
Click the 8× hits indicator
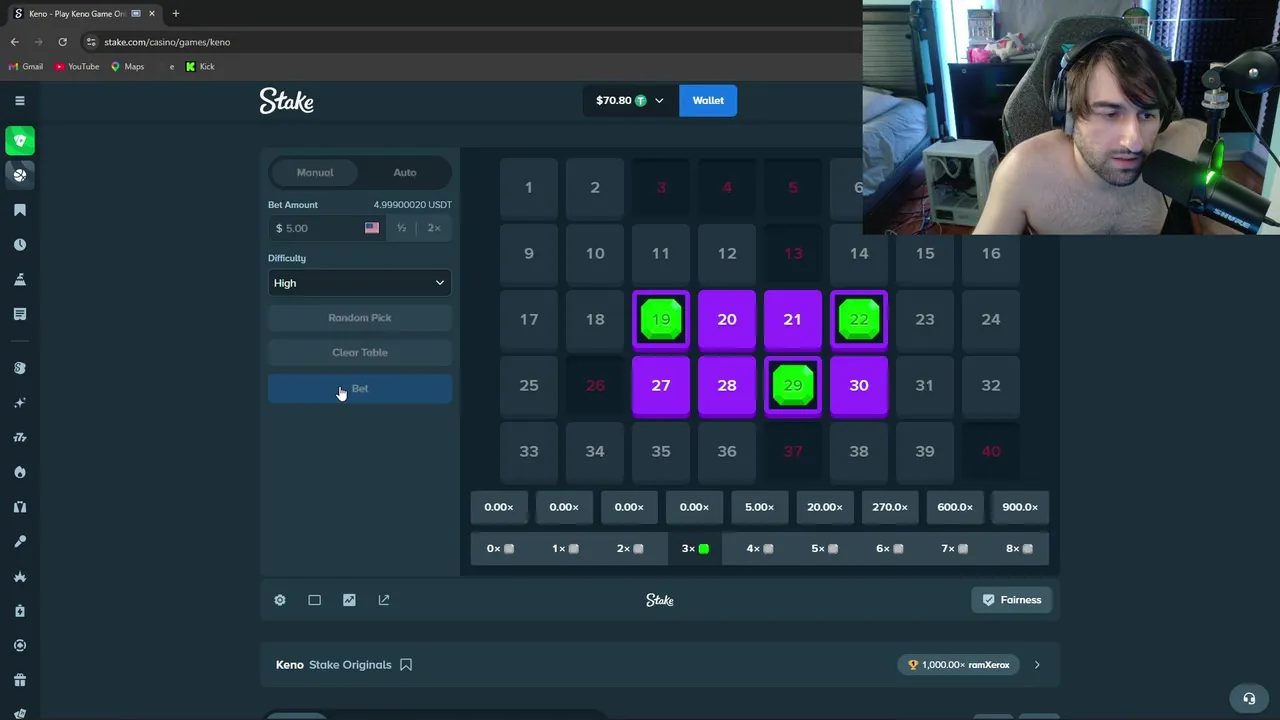(x=1020, y=548)
